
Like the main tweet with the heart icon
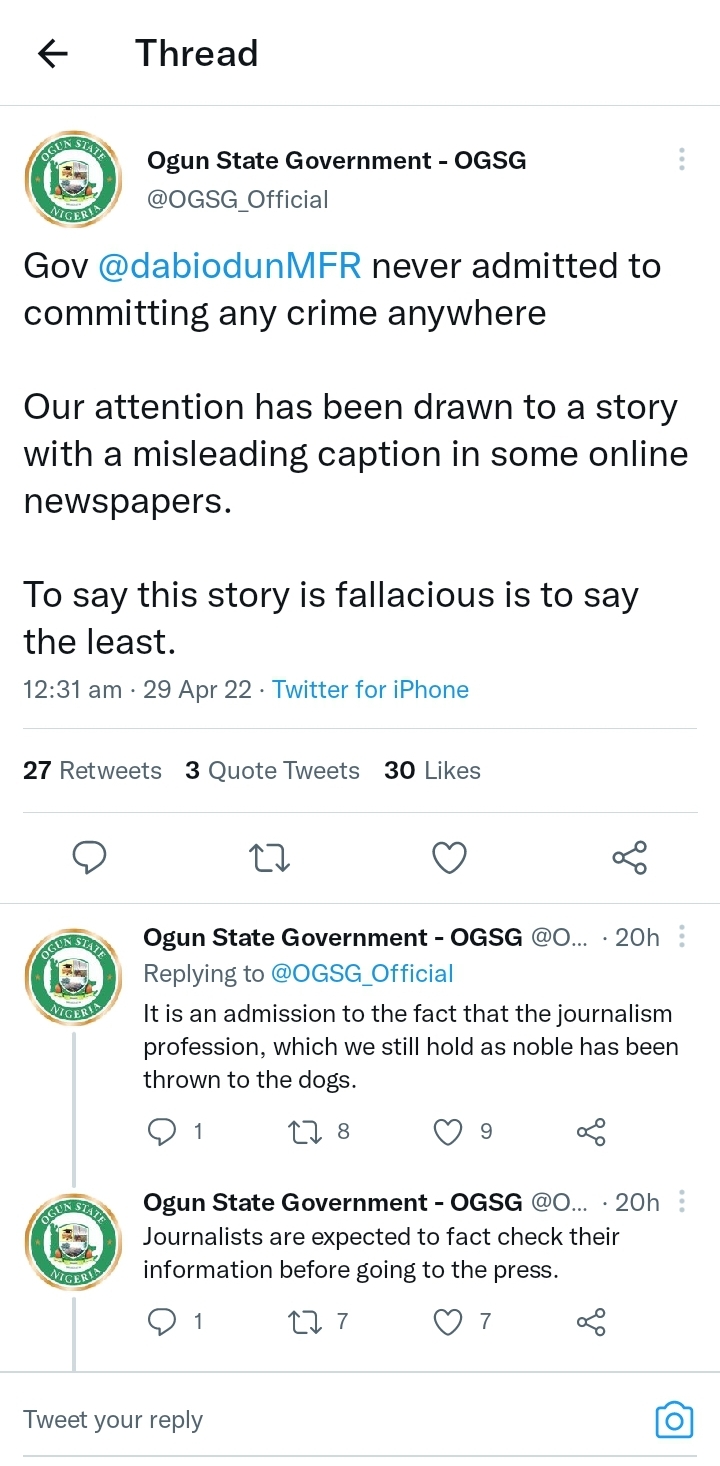(x=449, y=857)
